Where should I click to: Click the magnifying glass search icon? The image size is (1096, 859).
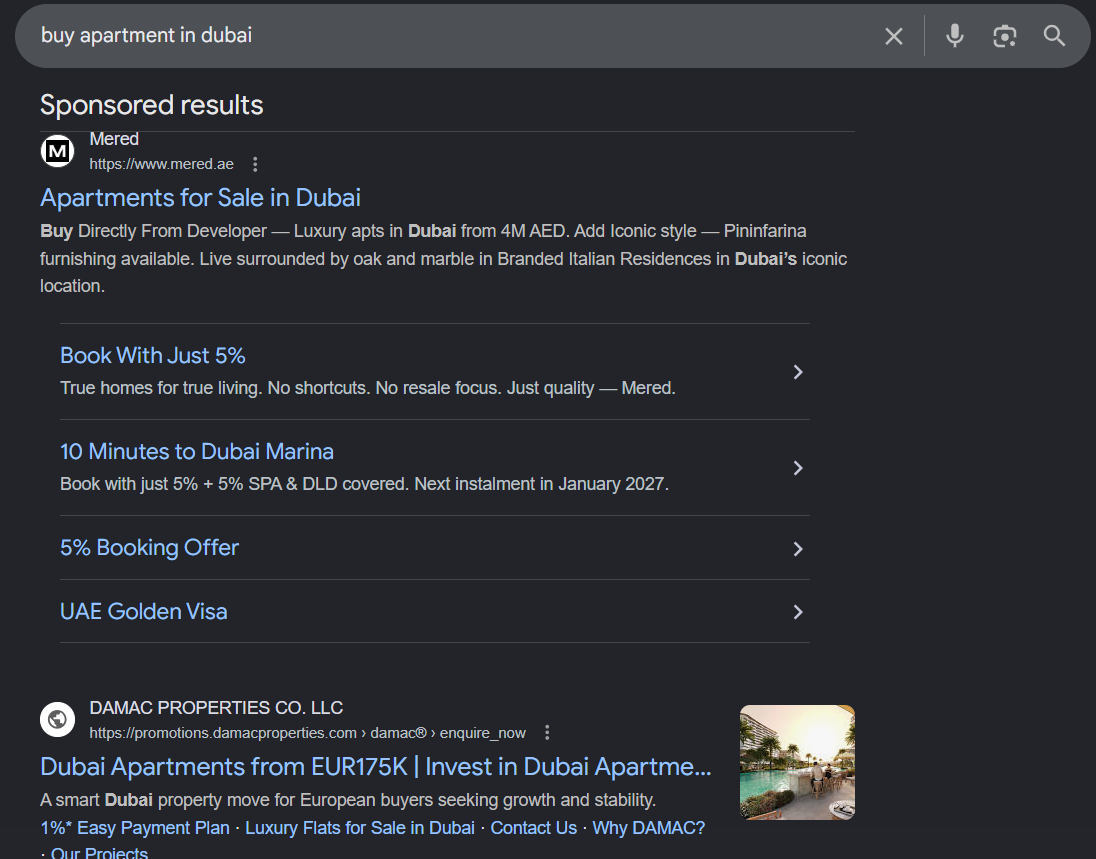click(x=1054, y=36)
